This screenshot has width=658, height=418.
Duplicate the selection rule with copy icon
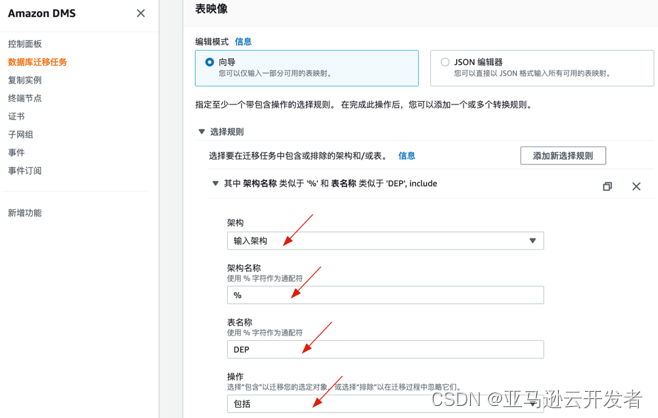coord(607,186)
